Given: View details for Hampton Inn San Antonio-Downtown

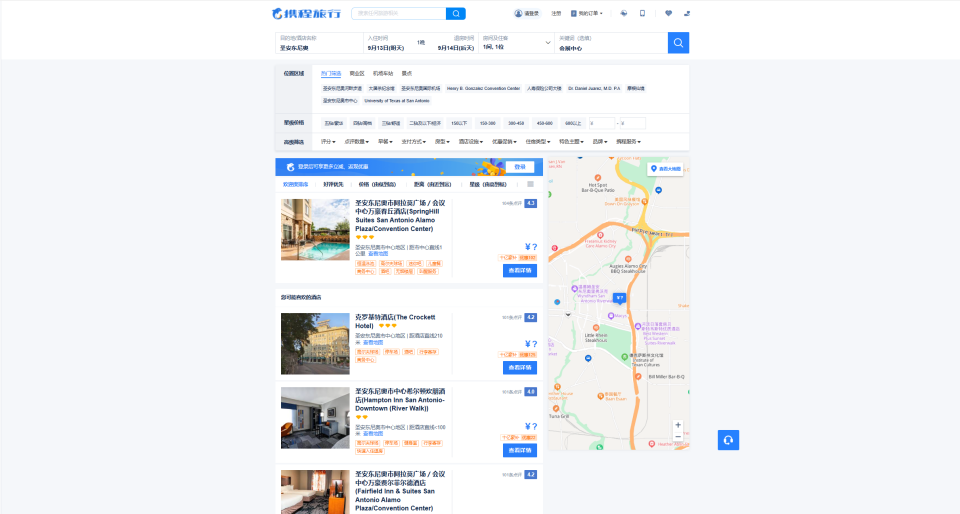Looking at the screenshot, I should click(x=520, y=450).
